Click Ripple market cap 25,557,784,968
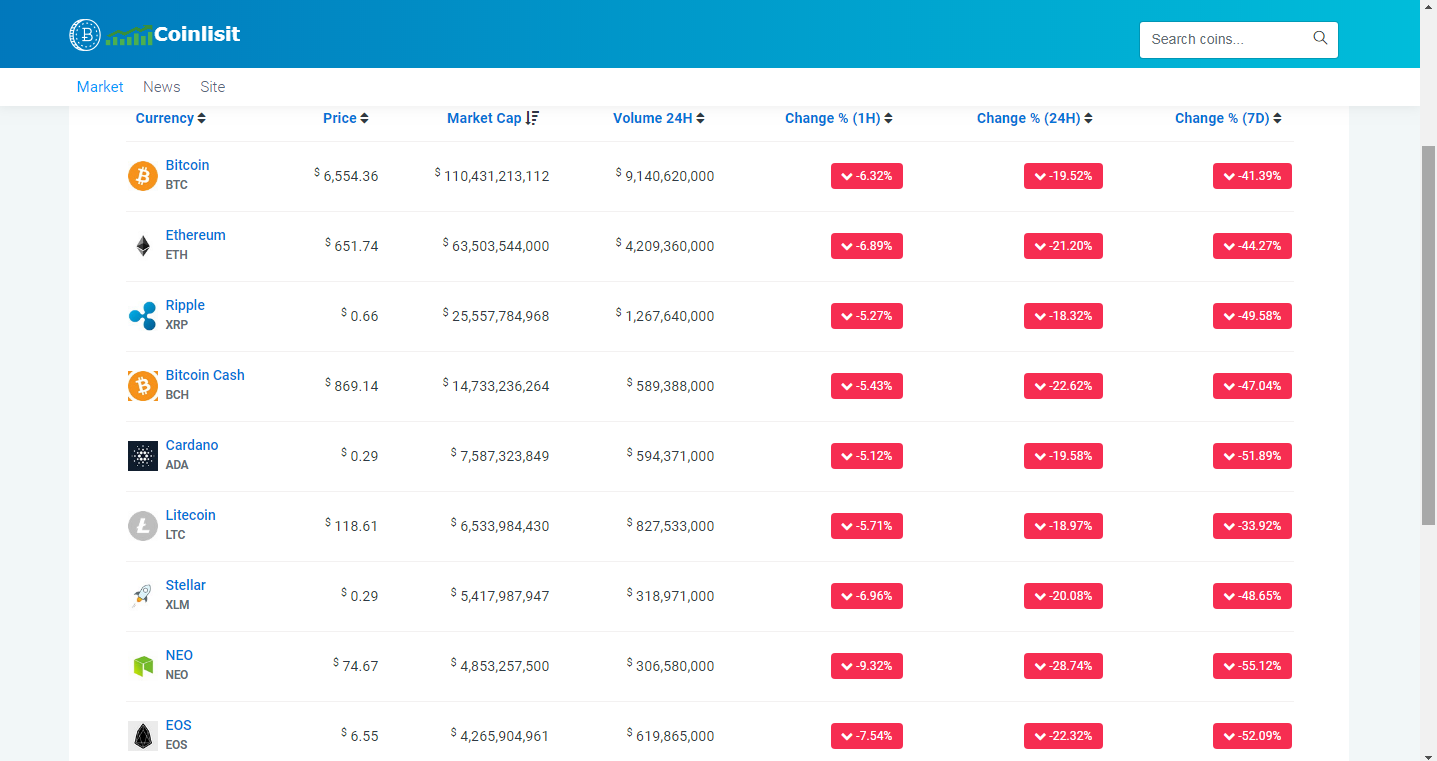The width and height of the screenshot is (1437, 761). (496, 316)
